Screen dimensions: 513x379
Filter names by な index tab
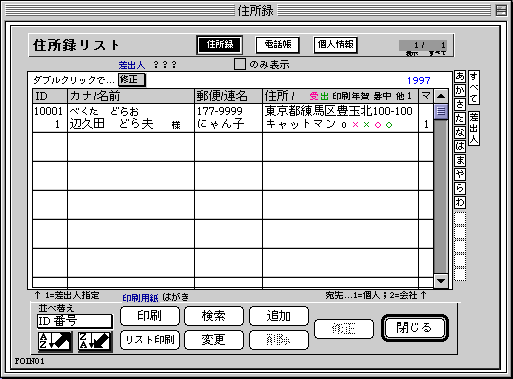[x=460, y=132]
